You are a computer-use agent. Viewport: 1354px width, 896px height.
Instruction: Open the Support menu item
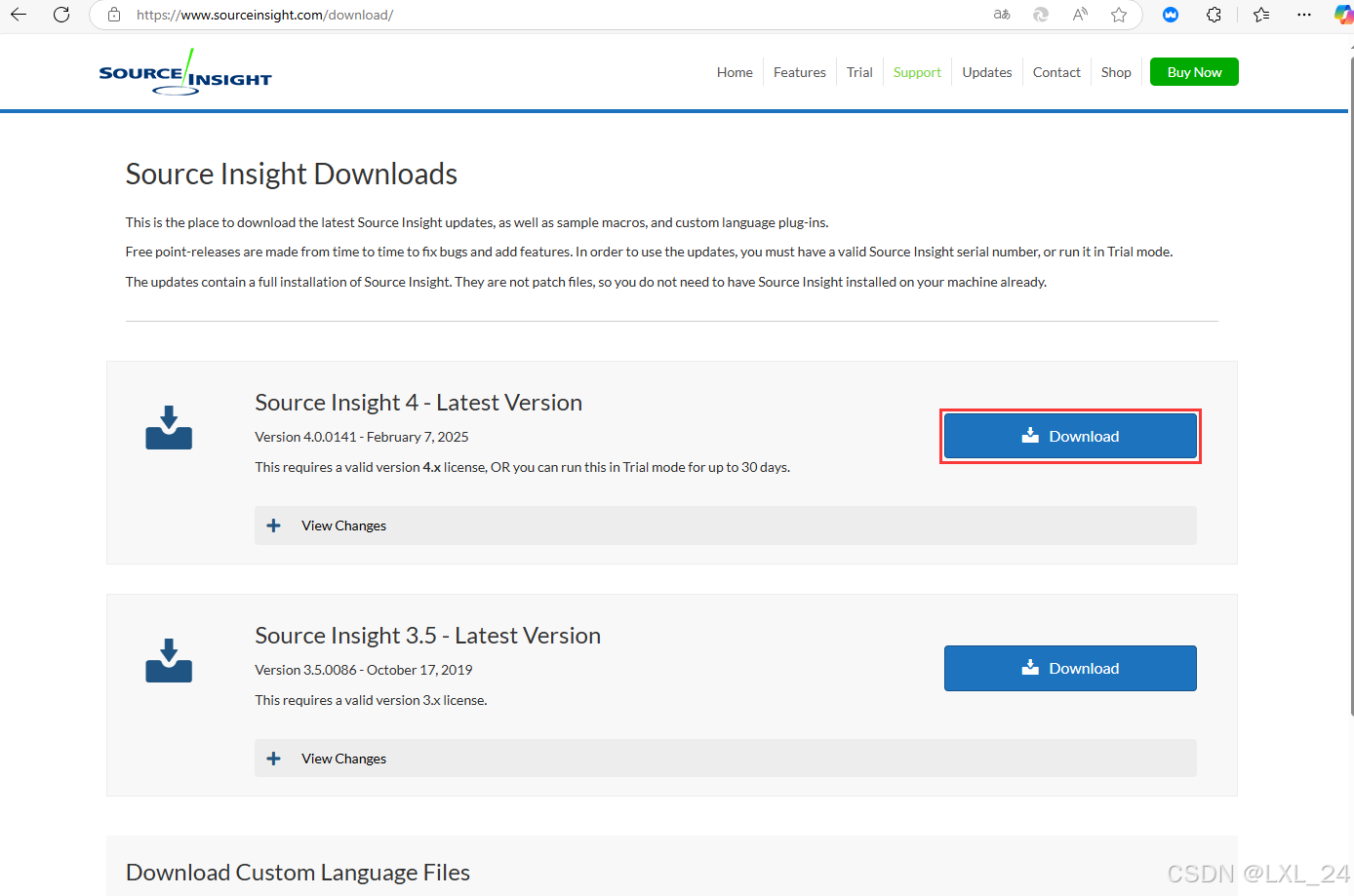coord(917,72)
